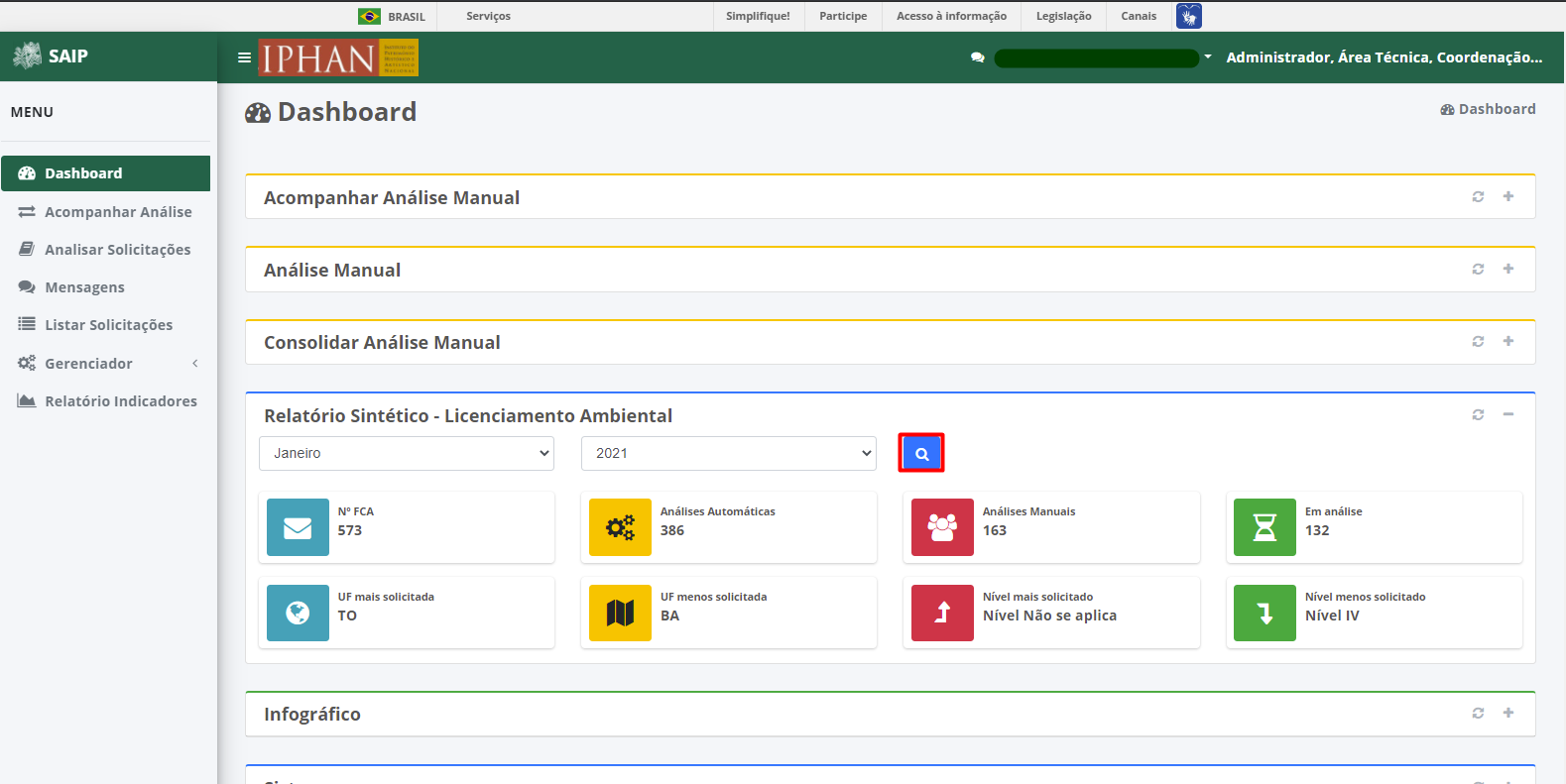Open the Simplifique! link

(758, 16)
